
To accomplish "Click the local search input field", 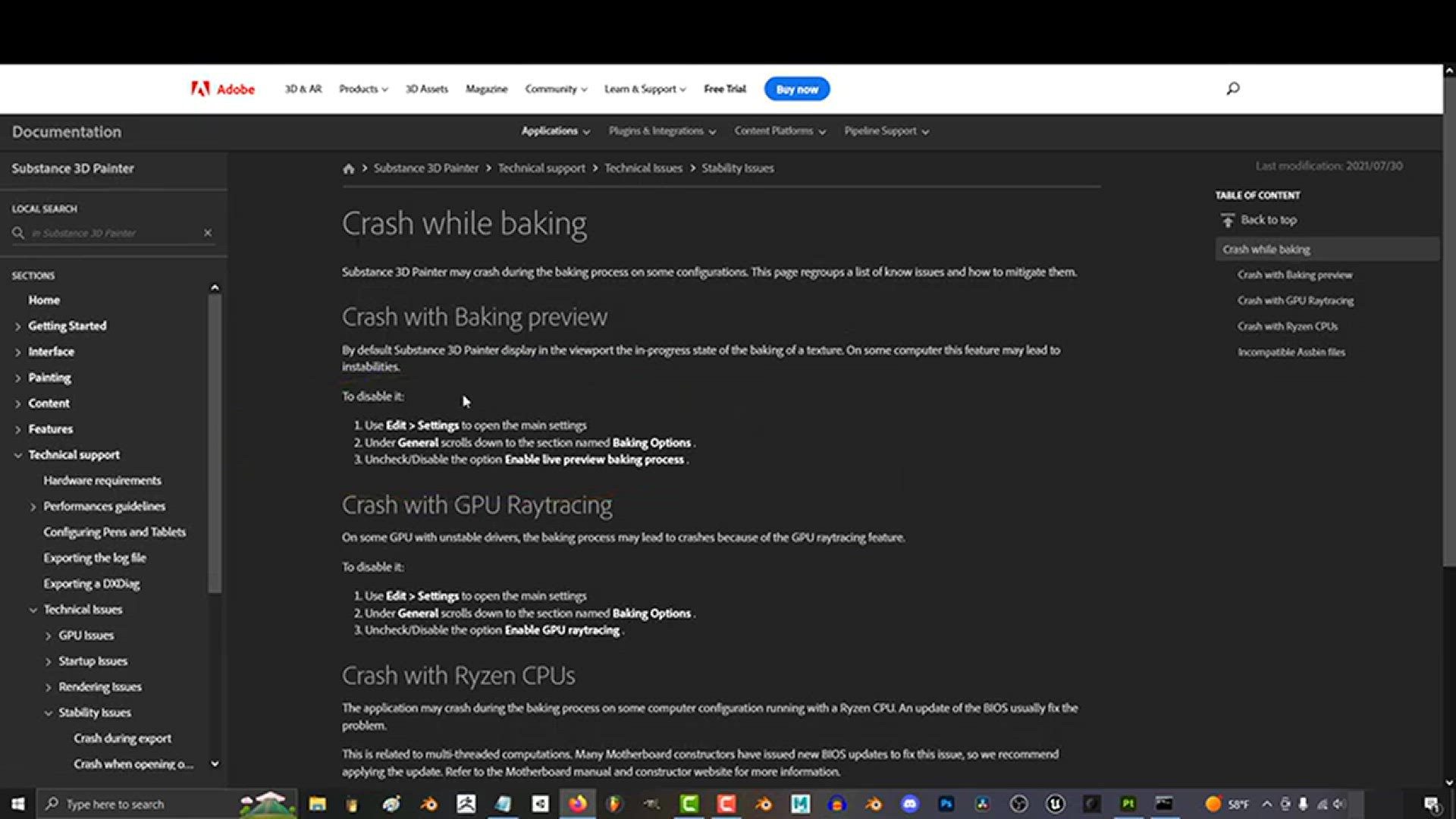I will coord(114,233).
